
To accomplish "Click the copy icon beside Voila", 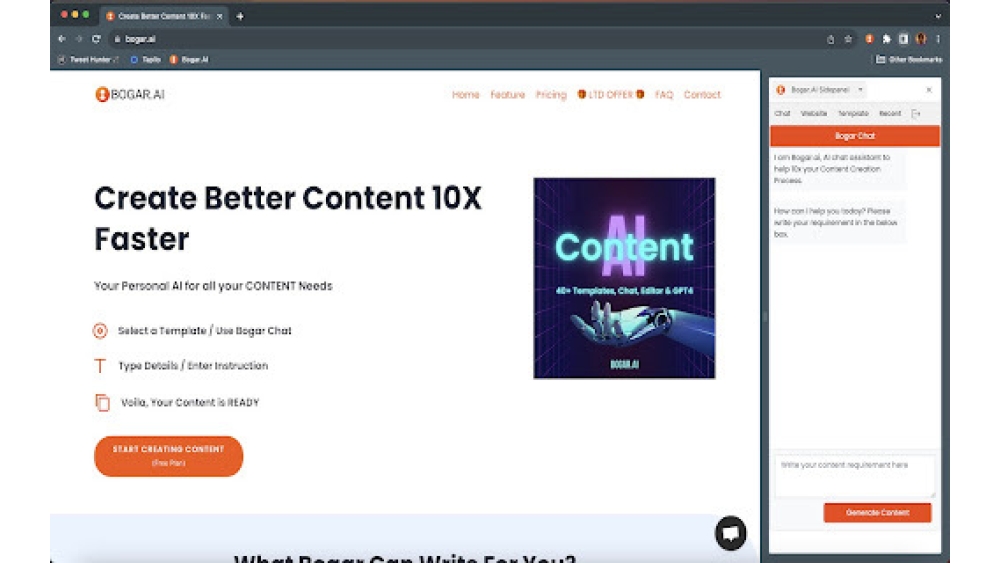I will 102,402.
